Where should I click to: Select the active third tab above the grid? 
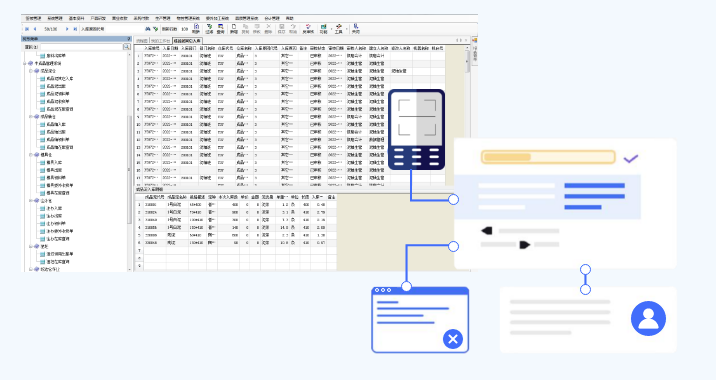pos(187,41)
